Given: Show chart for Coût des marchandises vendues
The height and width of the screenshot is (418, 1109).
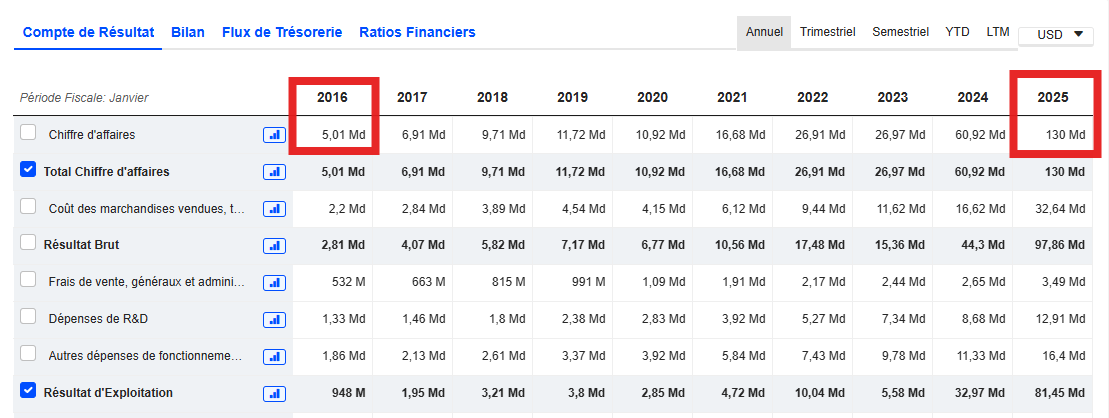Looking at the screenshot, I should (274, 208).
